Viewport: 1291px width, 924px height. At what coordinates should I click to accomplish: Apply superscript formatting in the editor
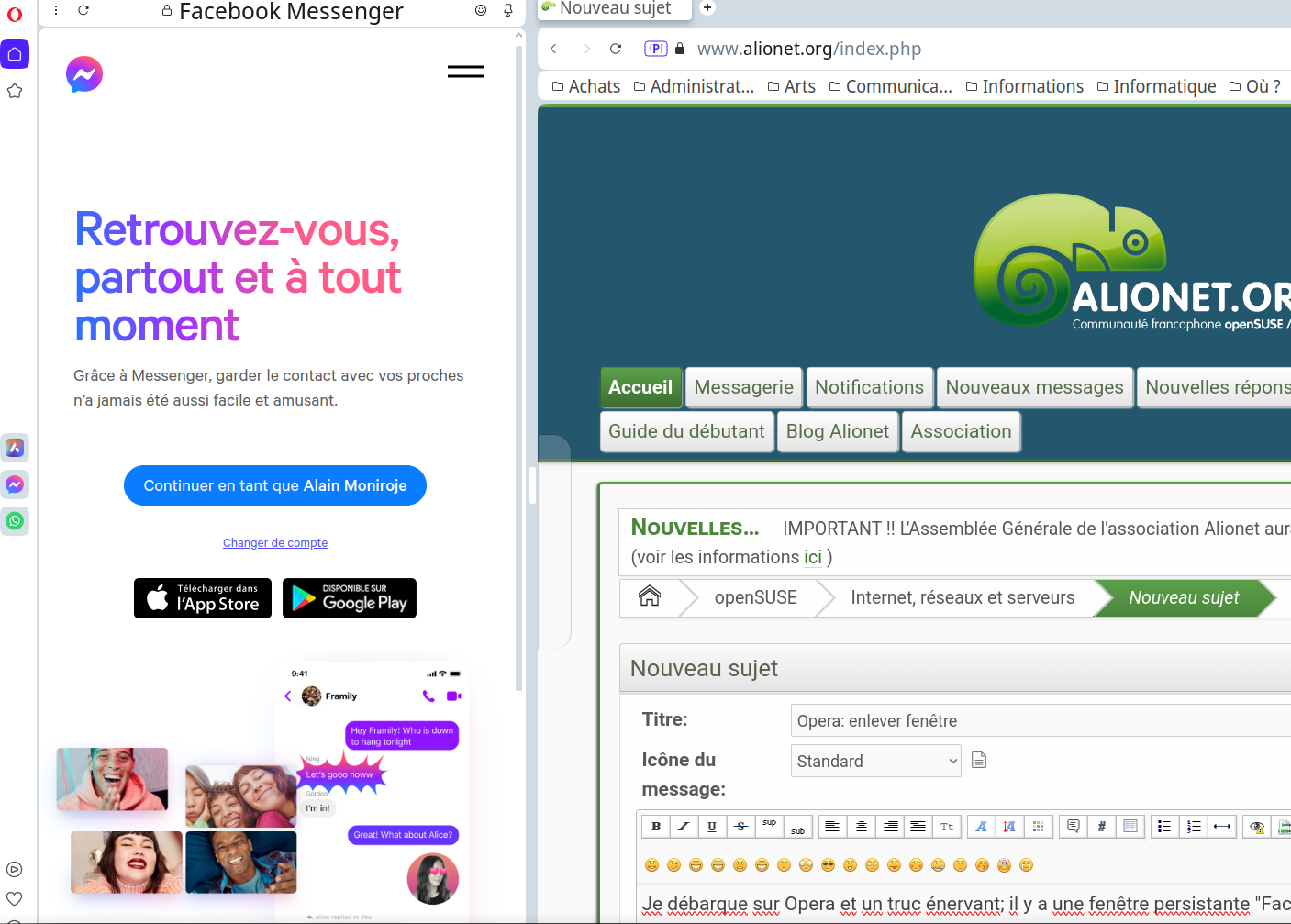click(769, 827)
